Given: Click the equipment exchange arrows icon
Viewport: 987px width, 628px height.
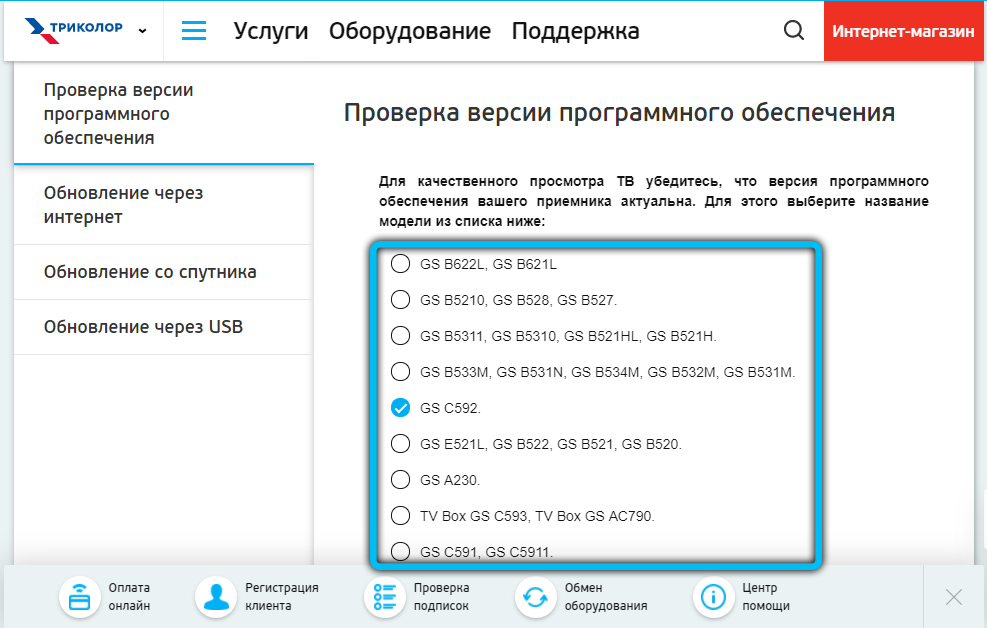Looking at the screenshot, I should pyautogui.click(x=536, y=598).
